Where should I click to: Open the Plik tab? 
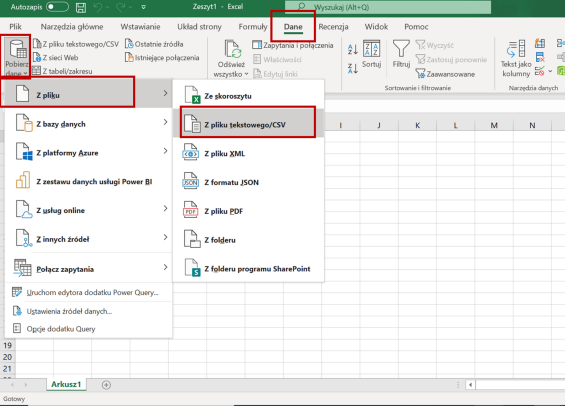click(x=15, y=27)
